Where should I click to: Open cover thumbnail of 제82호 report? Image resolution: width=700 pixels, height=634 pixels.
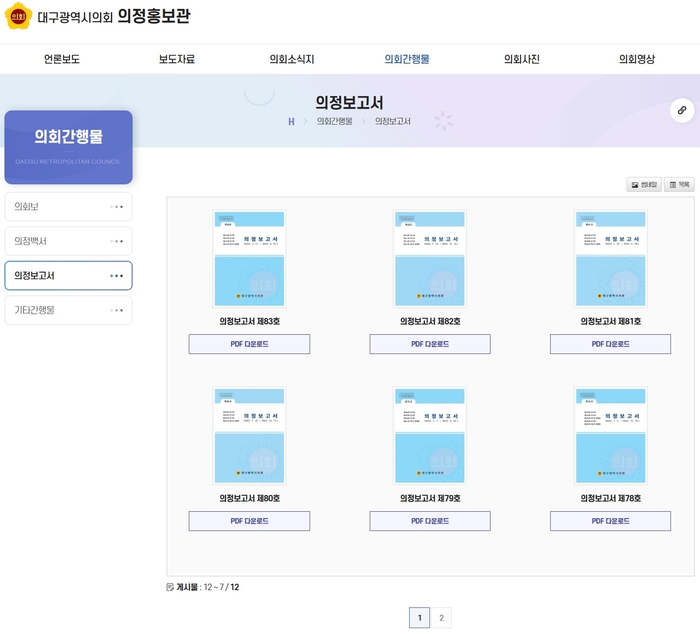430,259
